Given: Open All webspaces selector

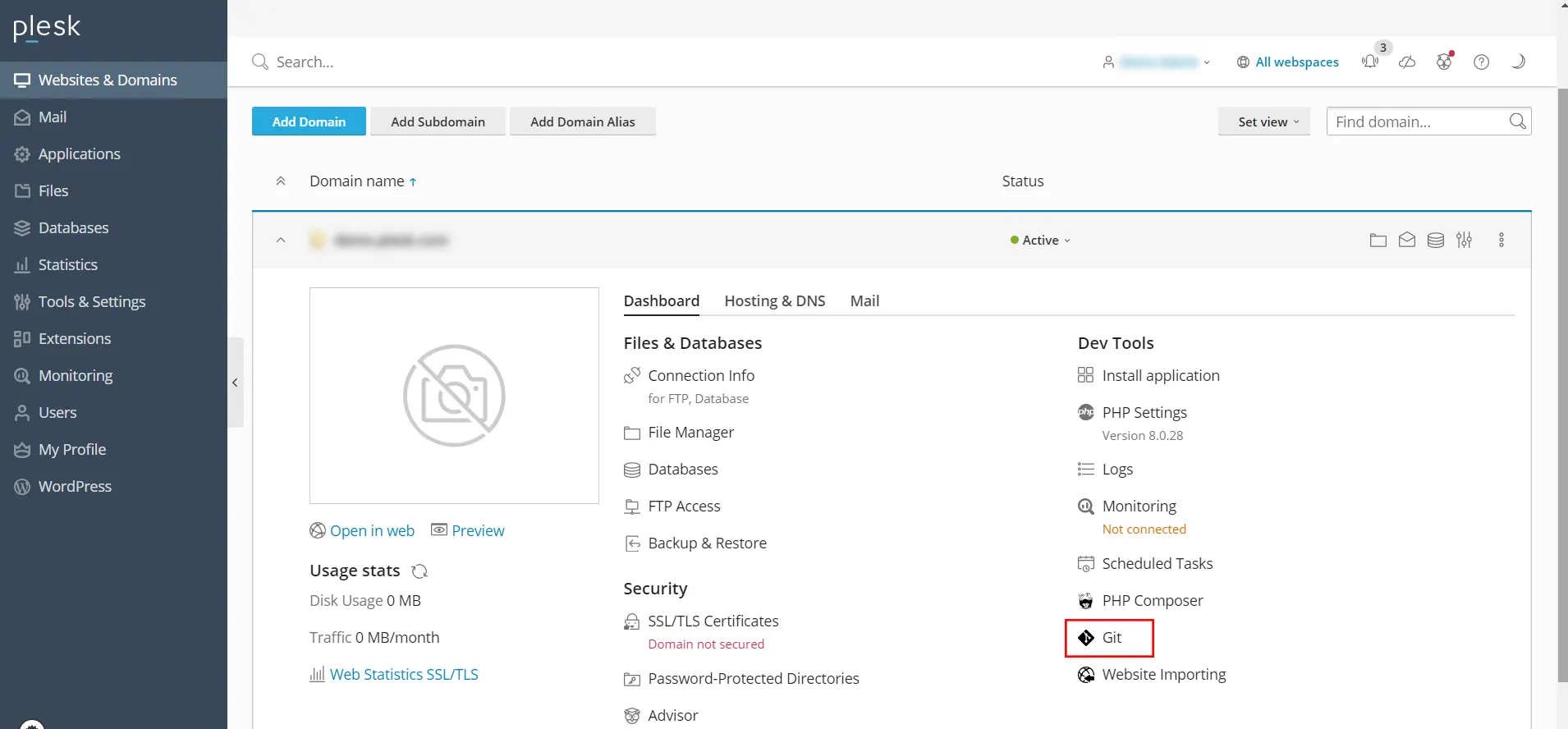Looking at the screenshot, I should pos(1288,62).
